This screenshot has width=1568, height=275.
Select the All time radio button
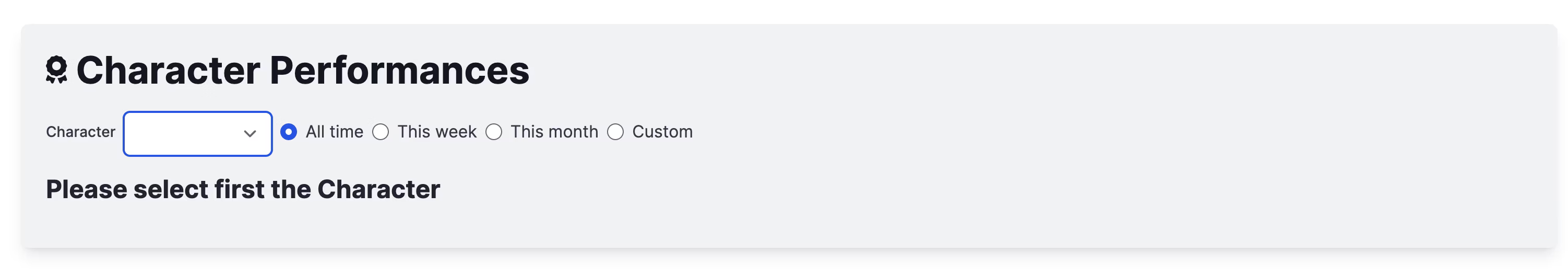click(x=289, y=132)
